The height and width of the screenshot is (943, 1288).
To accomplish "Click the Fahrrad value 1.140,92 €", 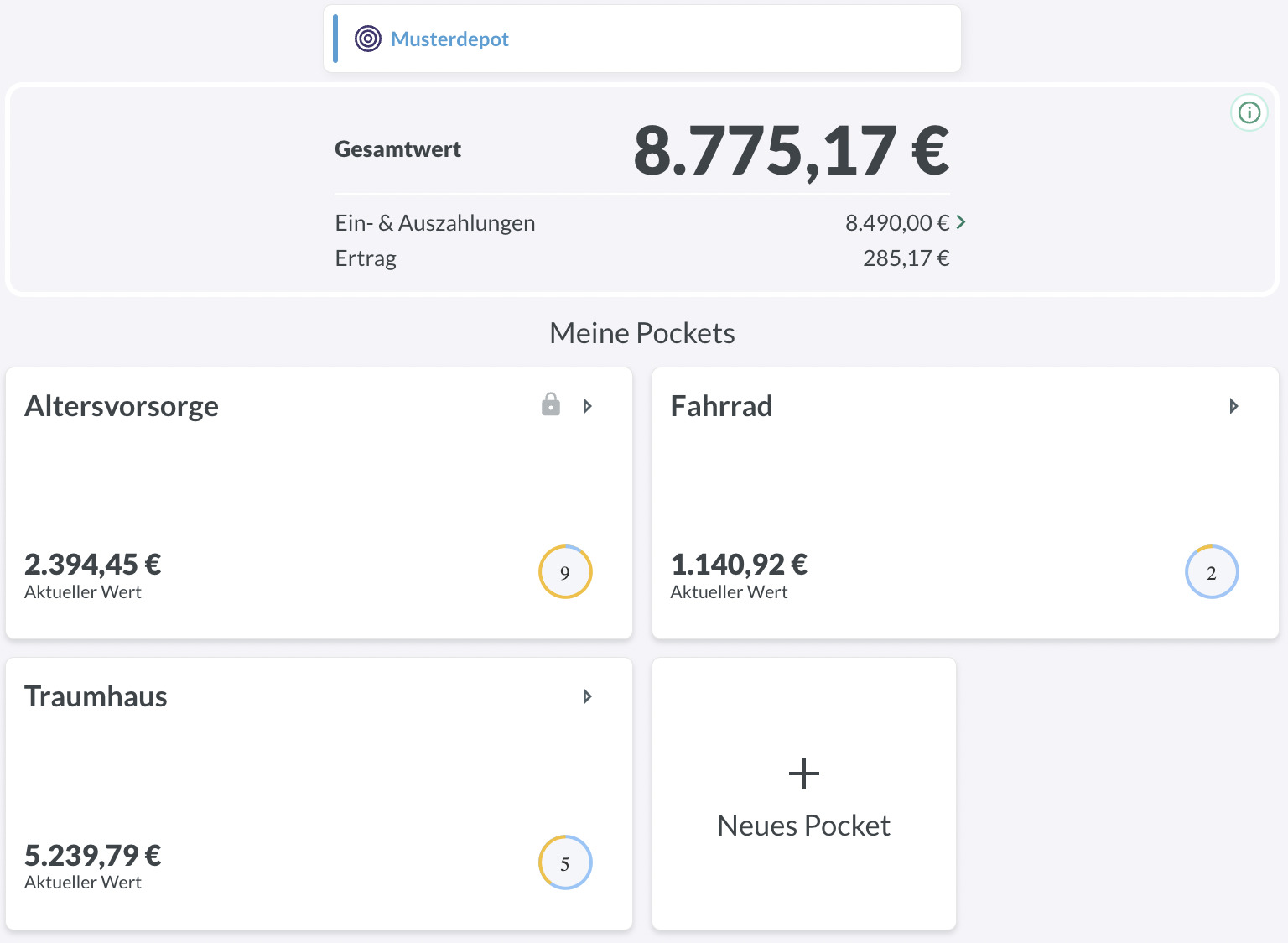I will tap(739, 565).
